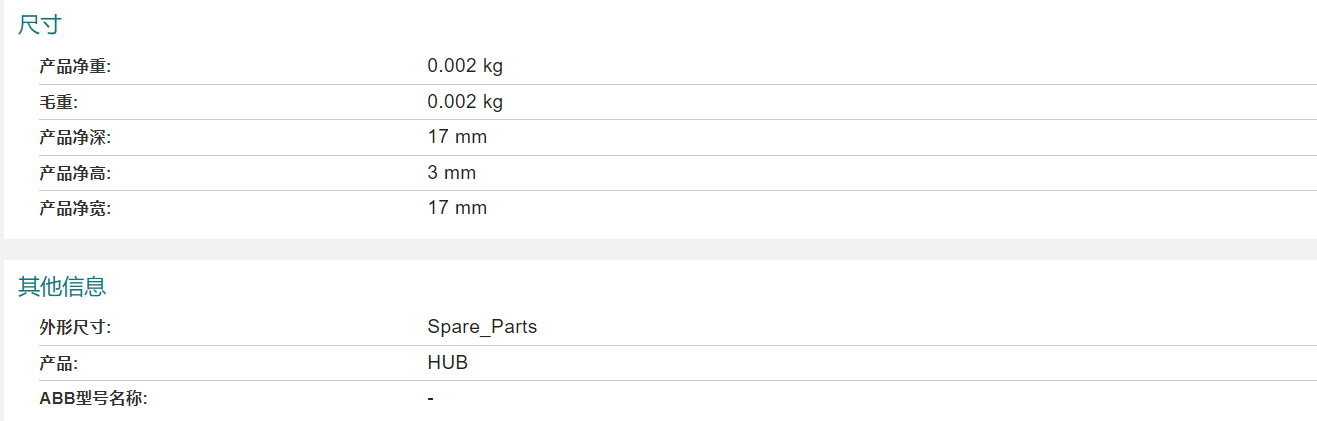Screen dimensions: 1317x421
Task: Select the 17 mm value for 产品净深
Action: click(457, 137)
